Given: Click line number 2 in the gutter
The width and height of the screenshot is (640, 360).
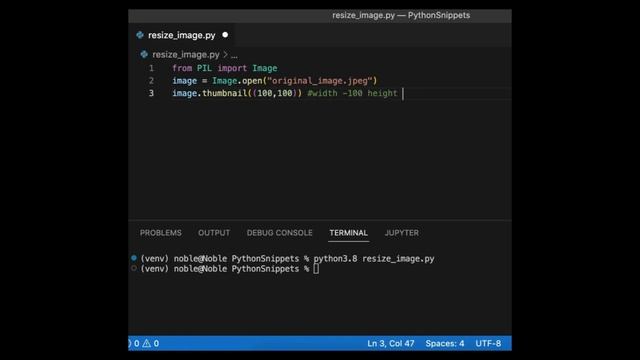Looking at the screenshot, I should [151, 81].
